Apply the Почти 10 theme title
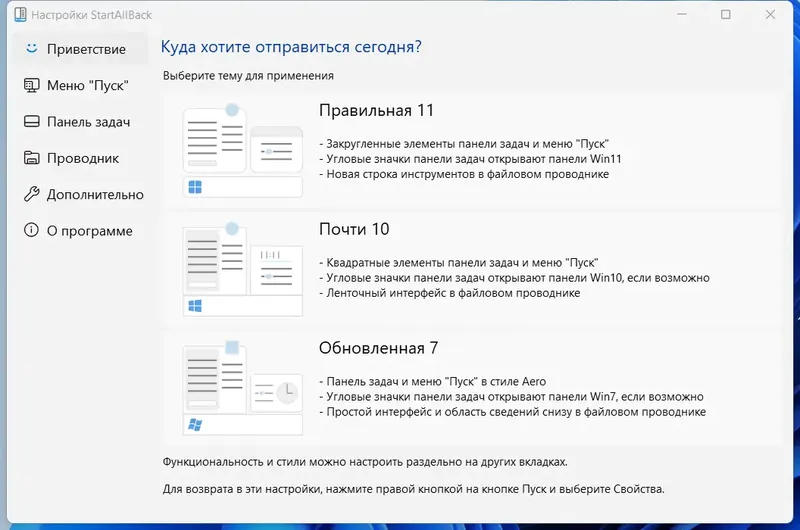The width and height of the screenshot is (800, 530). [x=354, y=229]
